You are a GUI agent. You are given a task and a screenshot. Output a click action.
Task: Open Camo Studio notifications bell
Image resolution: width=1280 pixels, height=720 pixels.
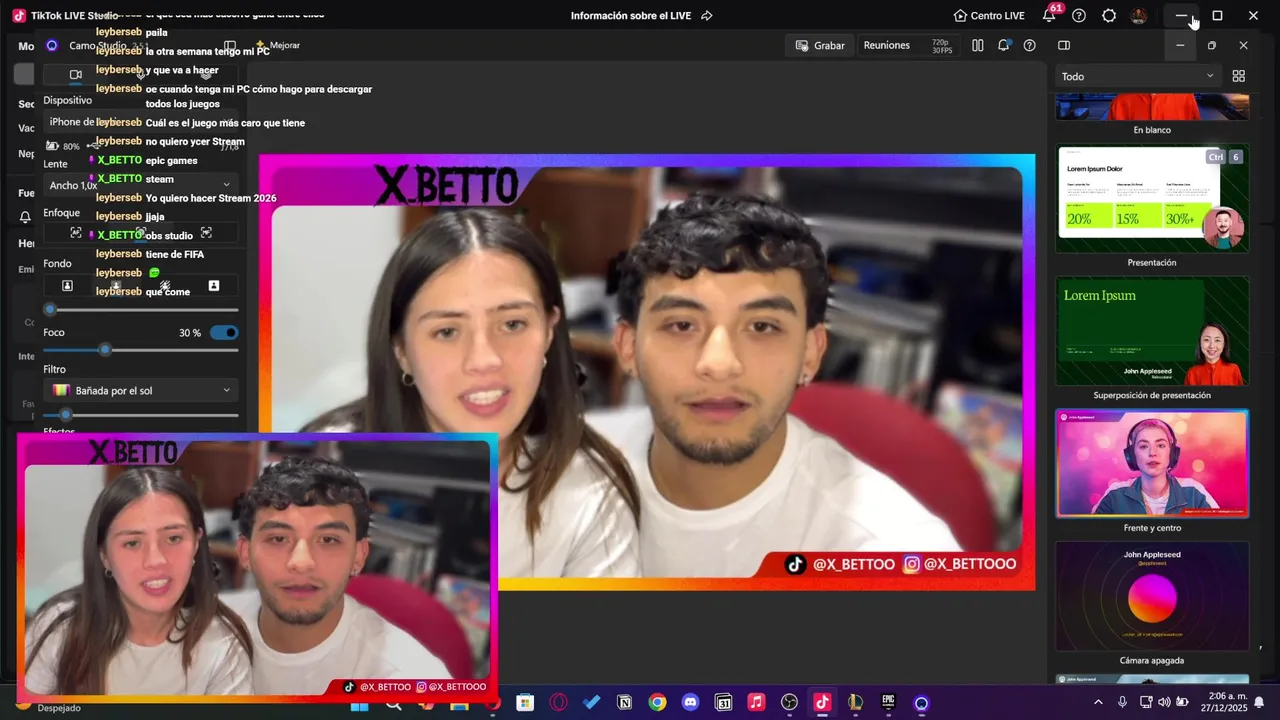1003,45
